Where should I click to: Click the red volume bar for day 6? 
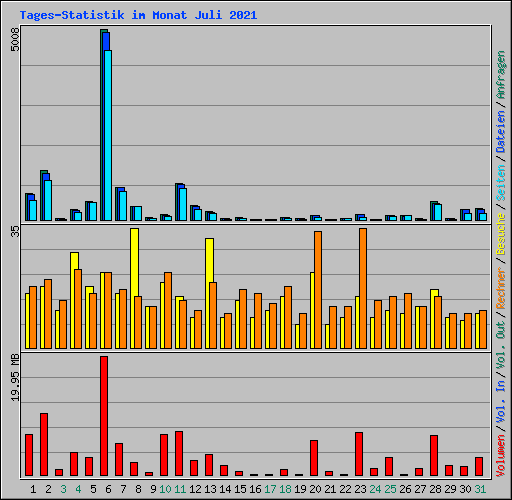pyautogui.click(x=104, y=416)
